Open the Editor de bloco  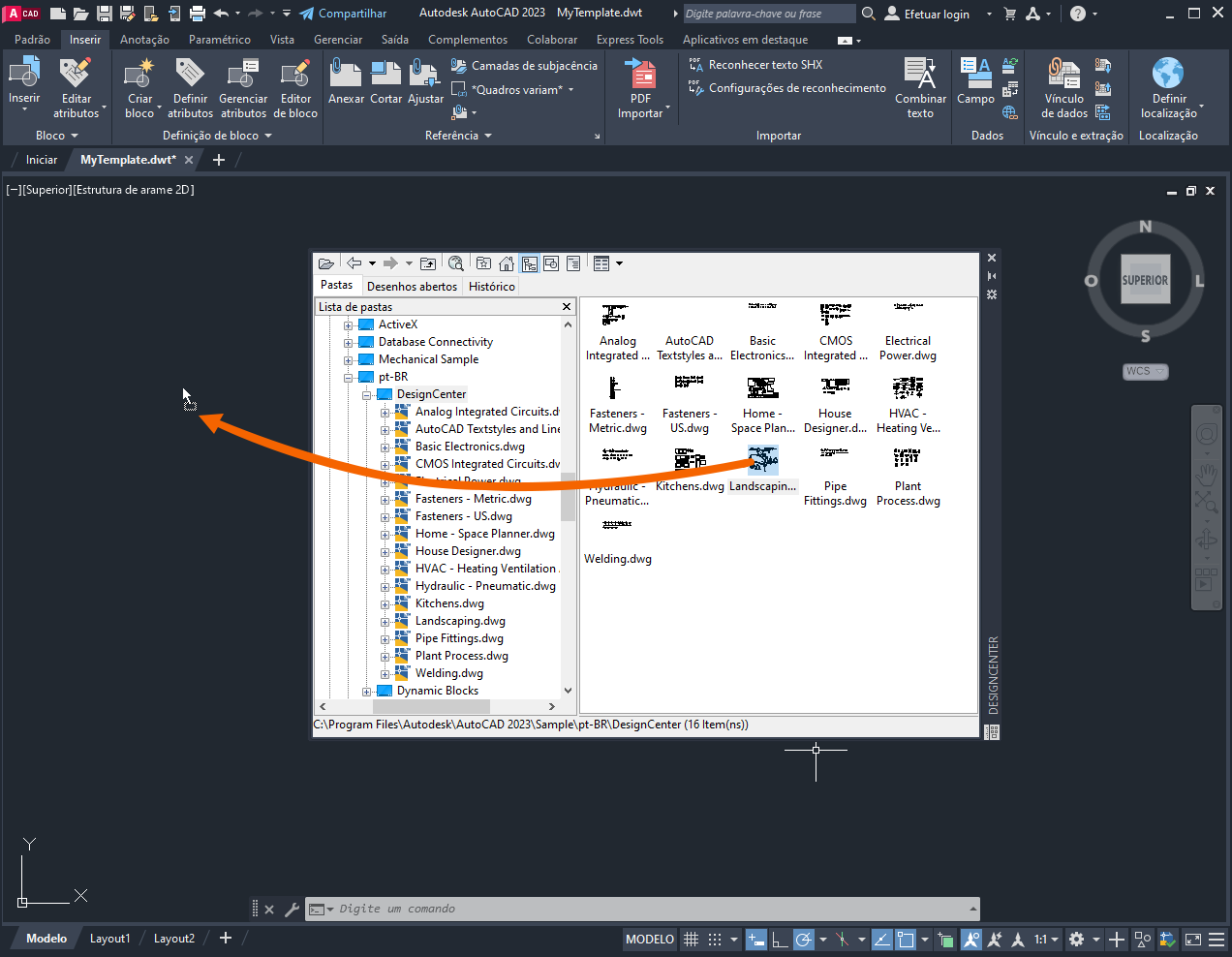coord(295,87)
